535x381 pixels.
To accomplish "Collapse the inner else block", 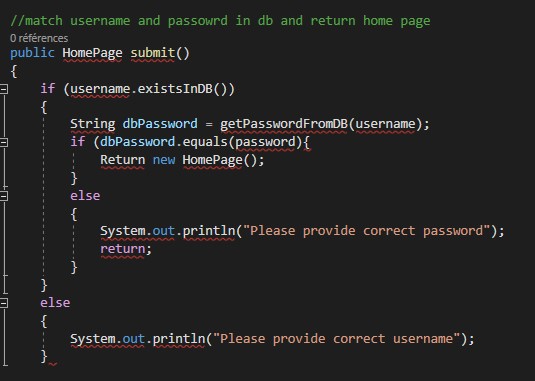I will (3, 196).
